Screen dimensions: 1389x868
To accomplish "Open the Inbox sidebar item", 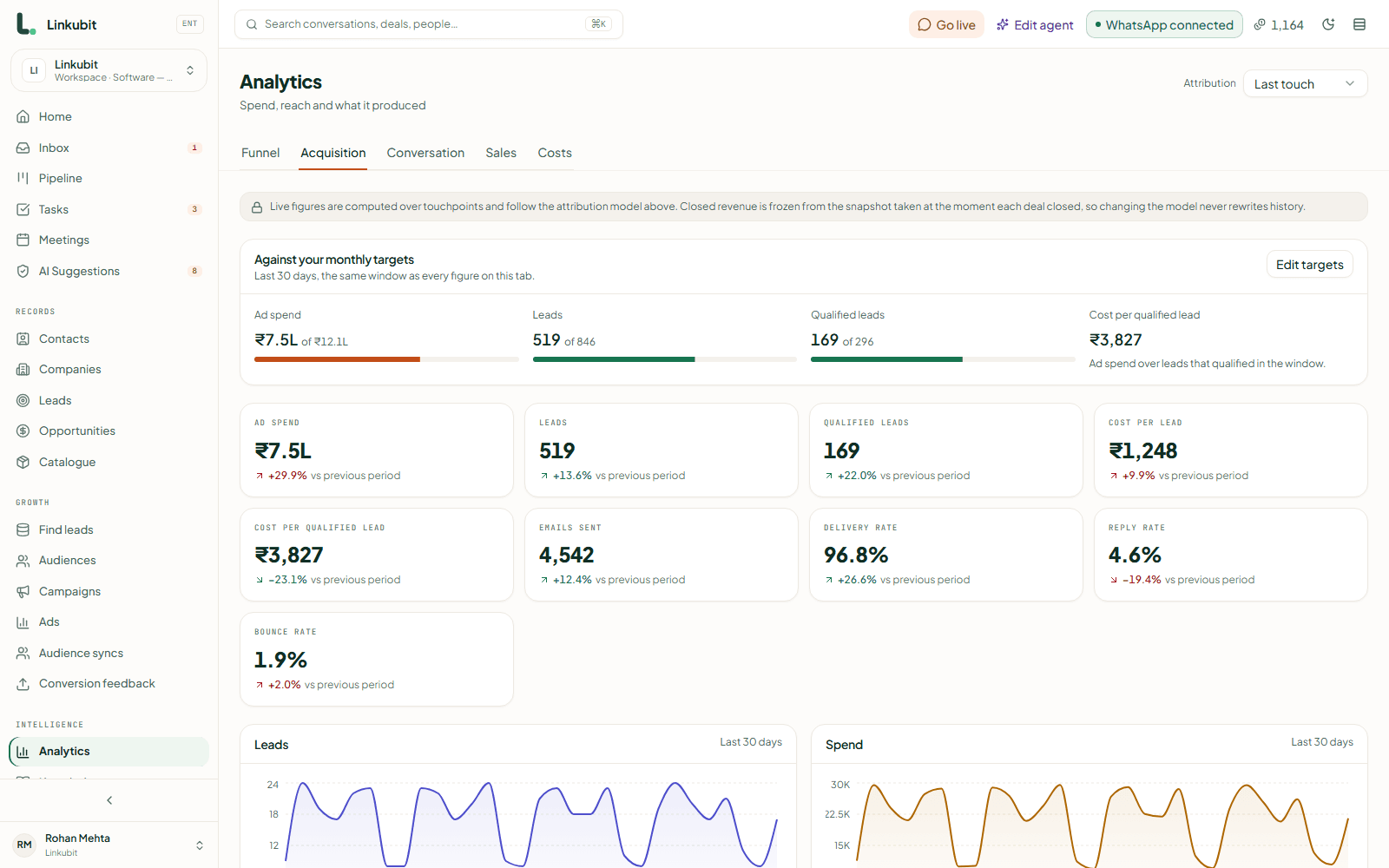I will [109, 148].
